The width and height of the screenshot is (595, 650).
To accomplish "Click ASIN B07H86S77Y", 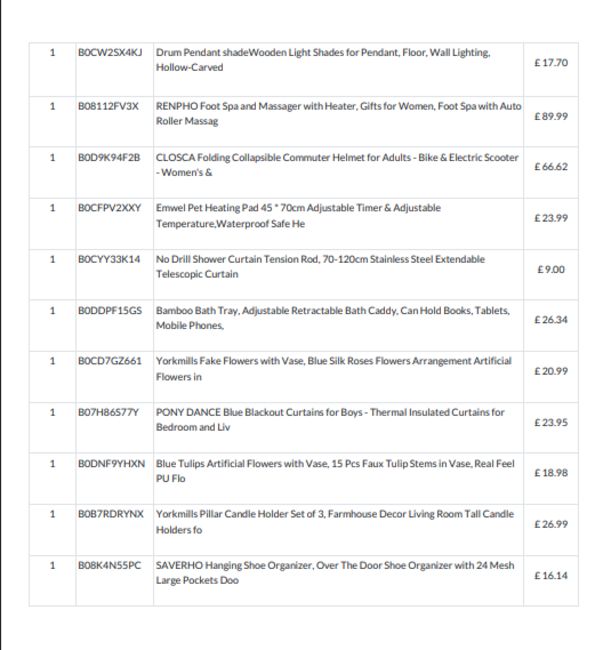I will [x=108, y=412].
